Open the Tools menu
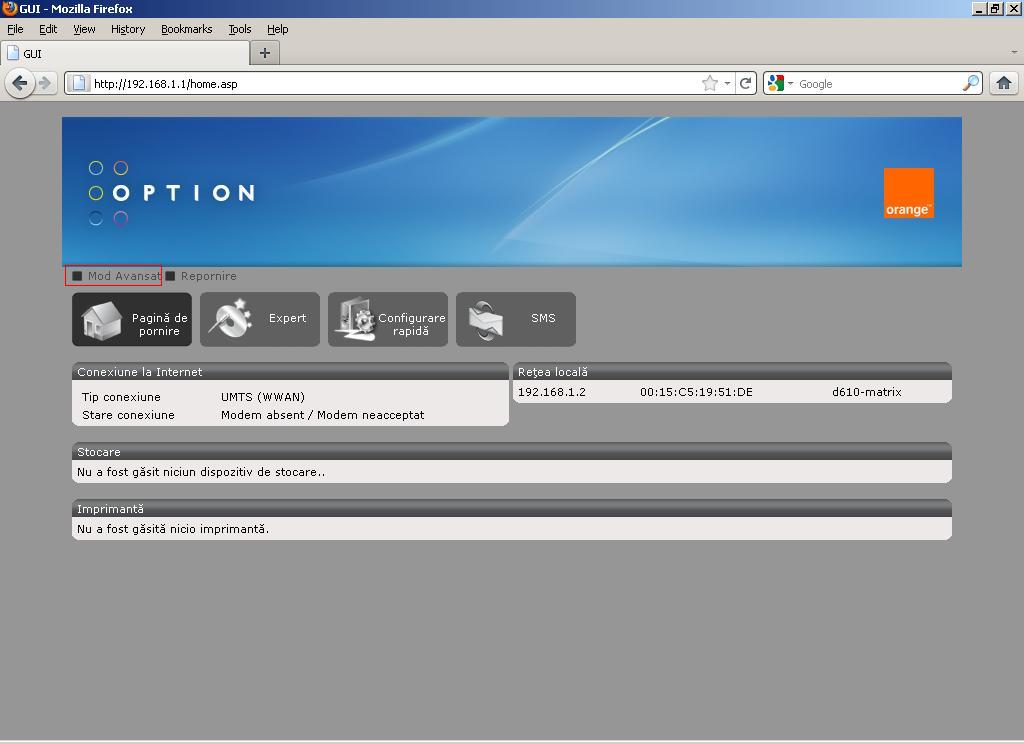The width and height of the screenshot is (1024, 744). [x=239, y=29]
